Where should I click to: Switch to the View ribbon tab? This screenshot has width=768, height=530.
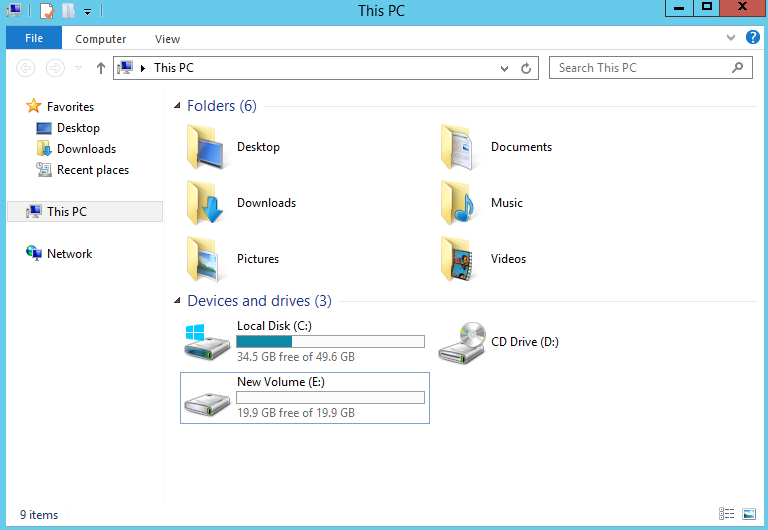[x=167, y=39]
